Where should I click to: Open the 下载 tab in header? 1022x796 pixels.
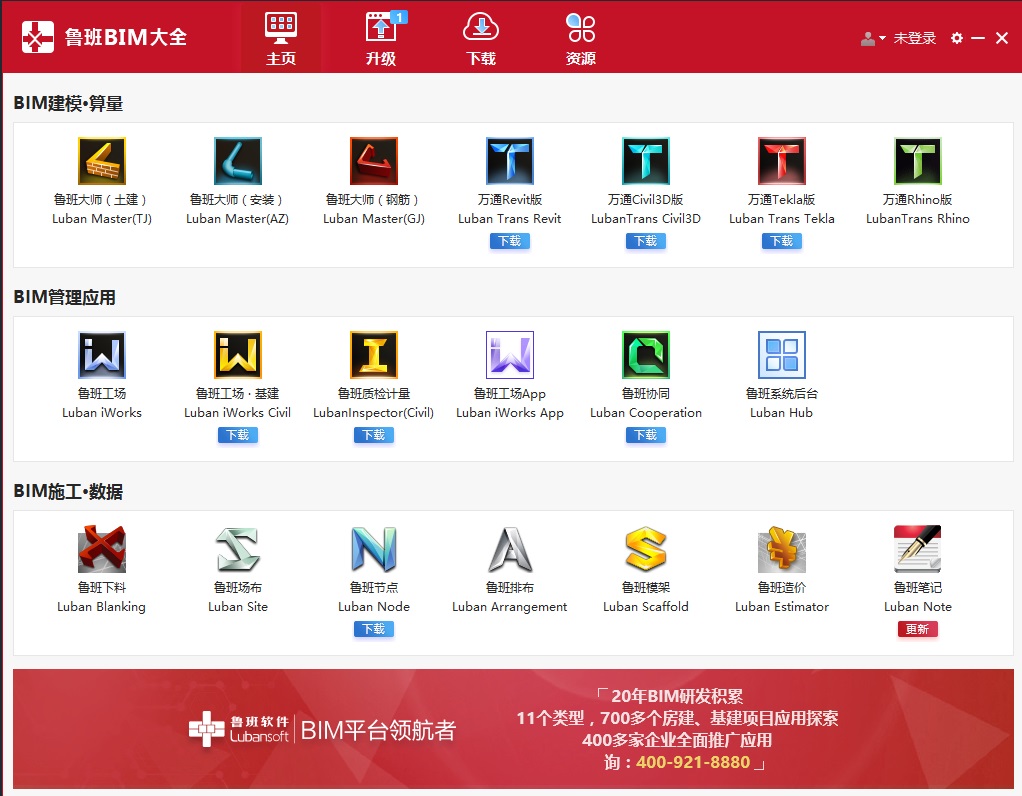click(x=481, y=38)
